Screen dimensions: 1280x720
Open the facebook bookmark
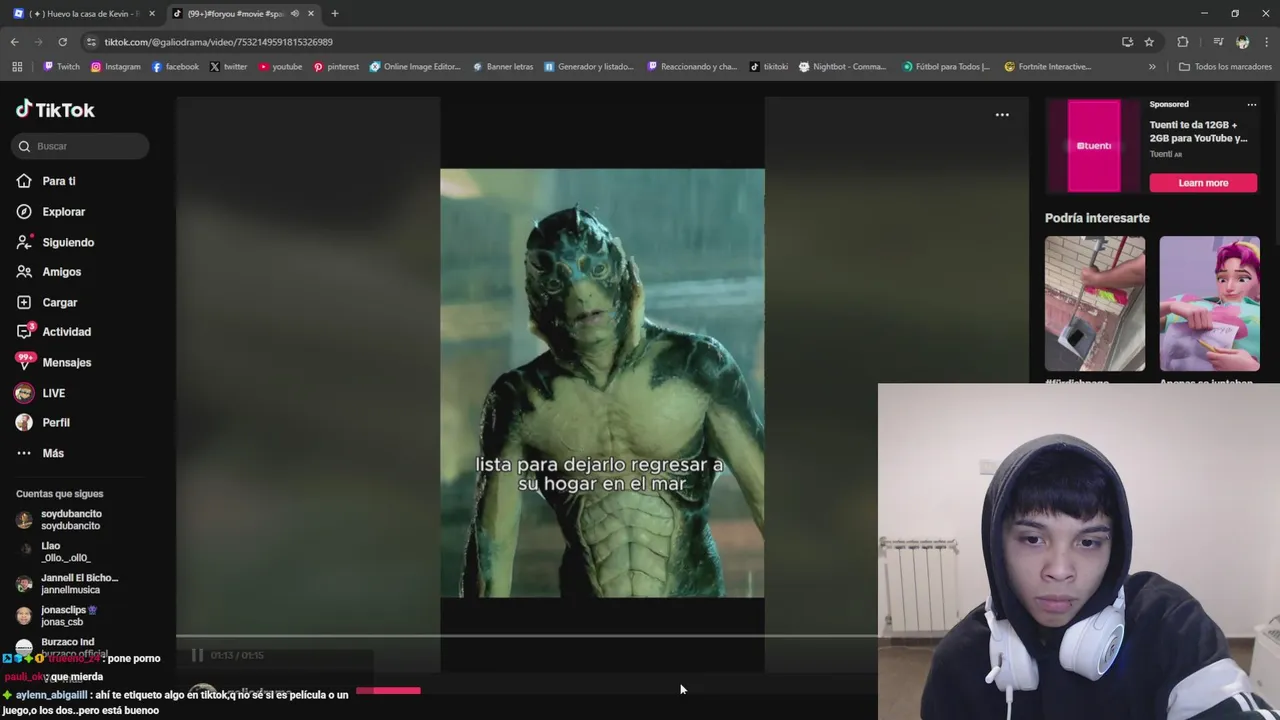tap(175, 67)
